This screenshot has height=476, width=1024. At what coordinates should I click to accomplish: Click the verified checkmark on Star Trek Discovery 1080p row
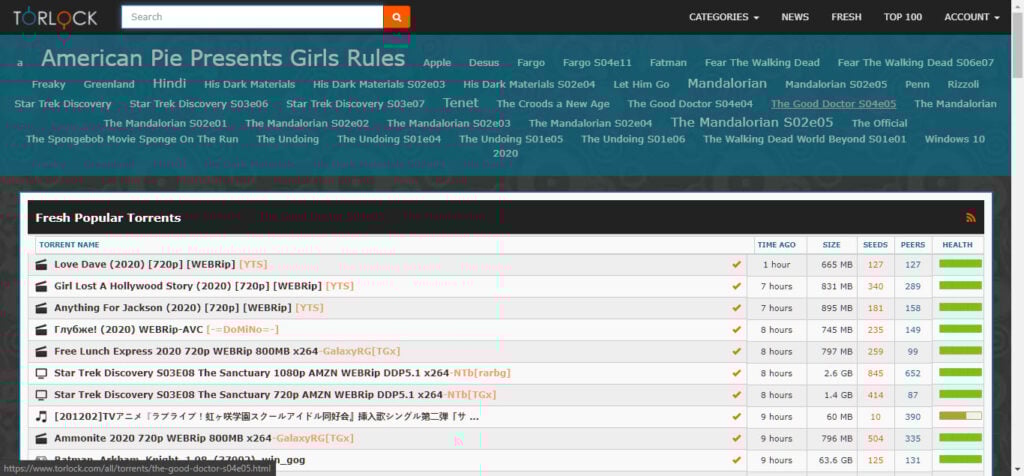[x=737, y=373]
